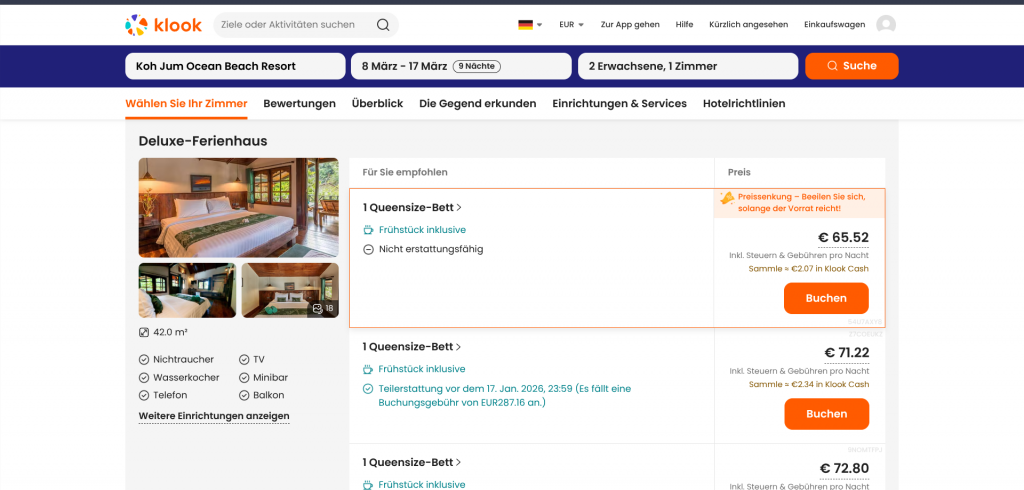The image size is (1024, 490).
Task: Click the magnifier icon in search bar
Action: click(383, 25)
